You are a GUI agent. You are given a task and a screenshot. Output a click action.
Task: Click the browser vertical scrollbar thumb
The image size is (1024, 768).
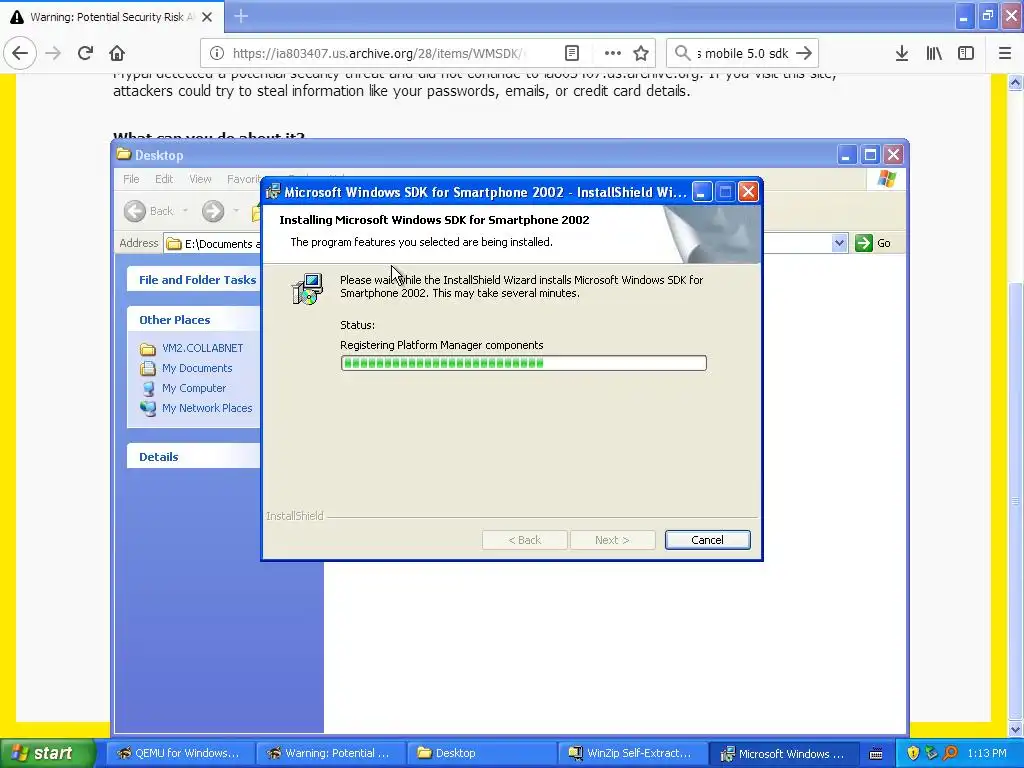click(1016, 500)
